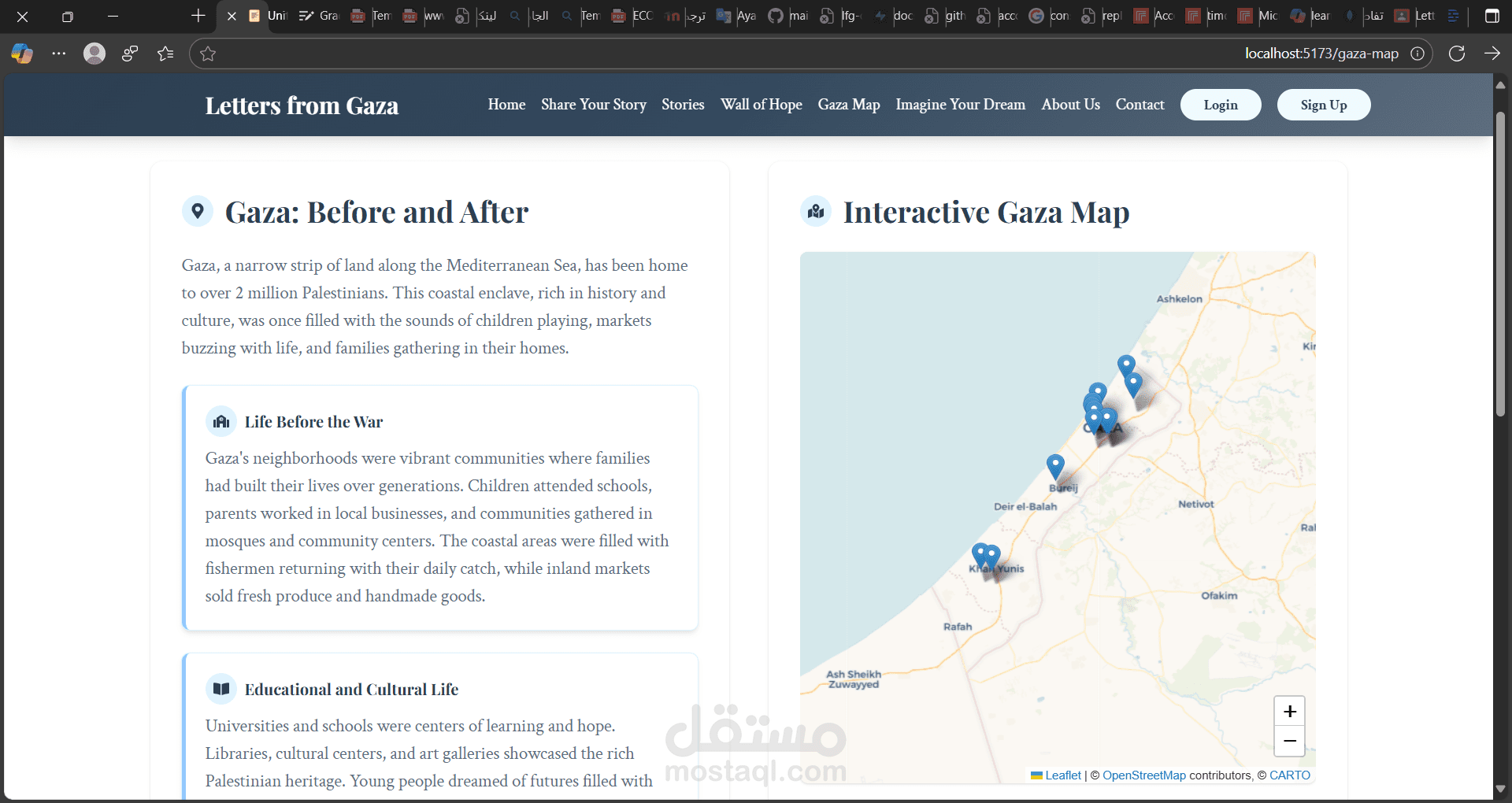Image resolution: width=1512 pixels, height=803 pixels.
Task: Switch to the 'Aya' translate tab
Action: tap(736, 16)
